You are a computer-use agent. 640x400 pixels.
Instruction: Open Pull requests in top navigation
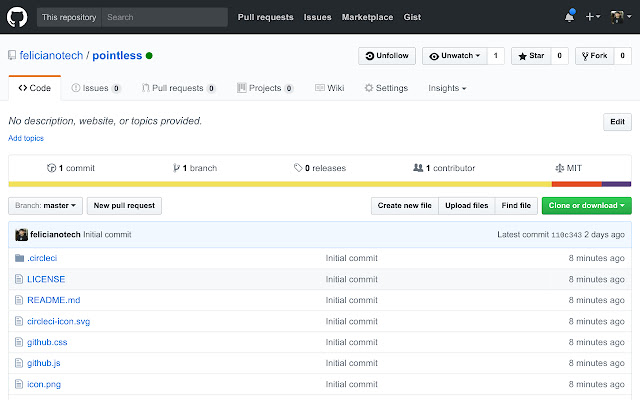(265, 17)
